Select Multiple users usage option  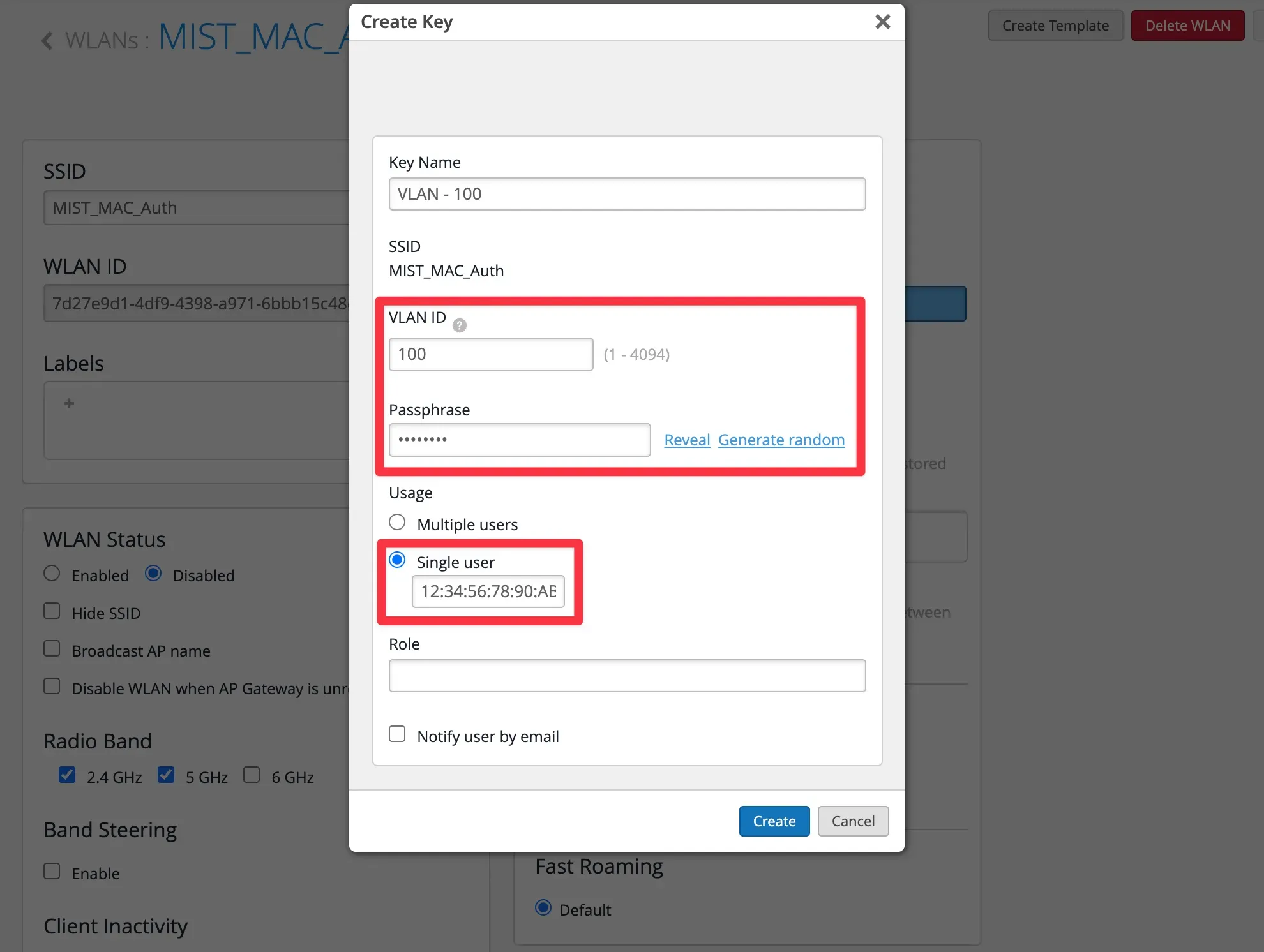click(397, 523)
